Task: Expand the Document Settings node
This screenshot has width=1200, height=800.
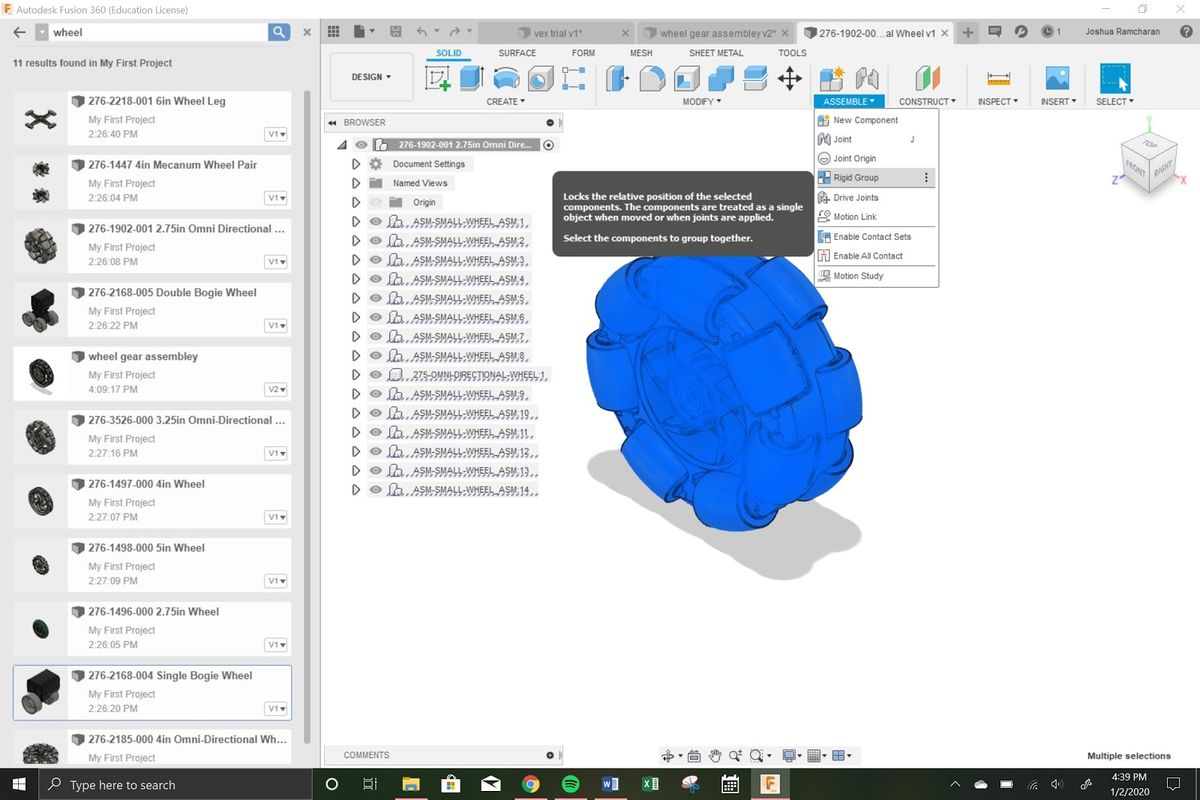Action: coord(356,164)
